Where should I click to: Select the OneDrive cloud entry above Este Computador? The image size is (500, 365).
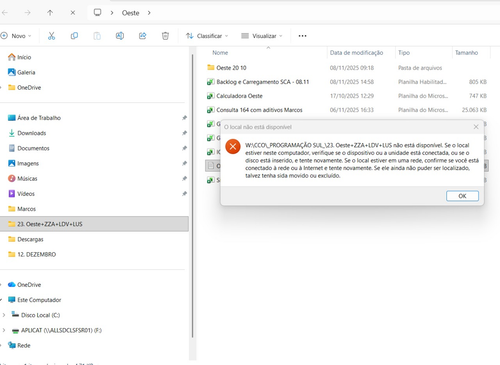coord(25,285)
